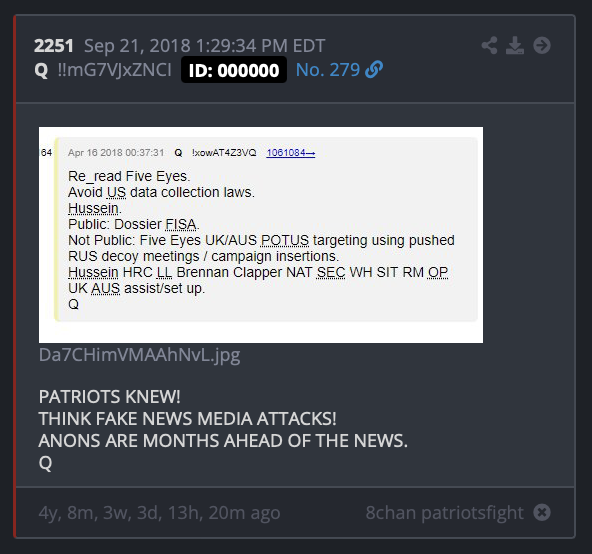This screenshot has height=554, width=592.
Task: Click the right-arrow circle icon
Action: [542, 45]
